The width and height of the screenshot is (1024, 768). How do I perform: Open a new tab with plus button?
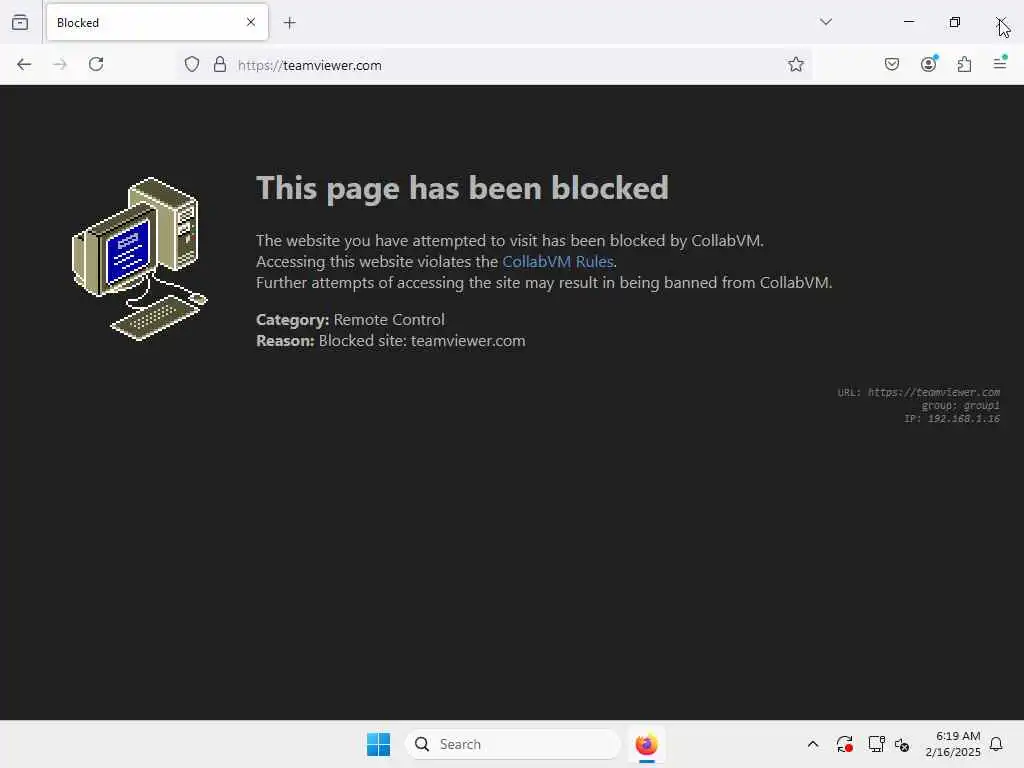tap(290, 23)
